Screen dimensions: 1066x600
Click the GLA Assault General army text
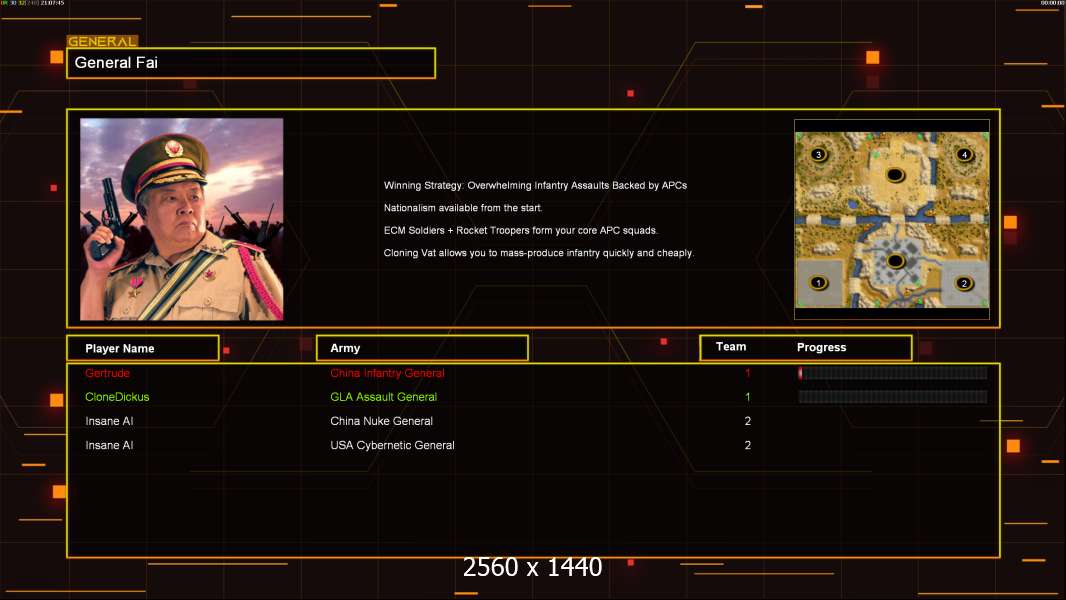[383, 397]
